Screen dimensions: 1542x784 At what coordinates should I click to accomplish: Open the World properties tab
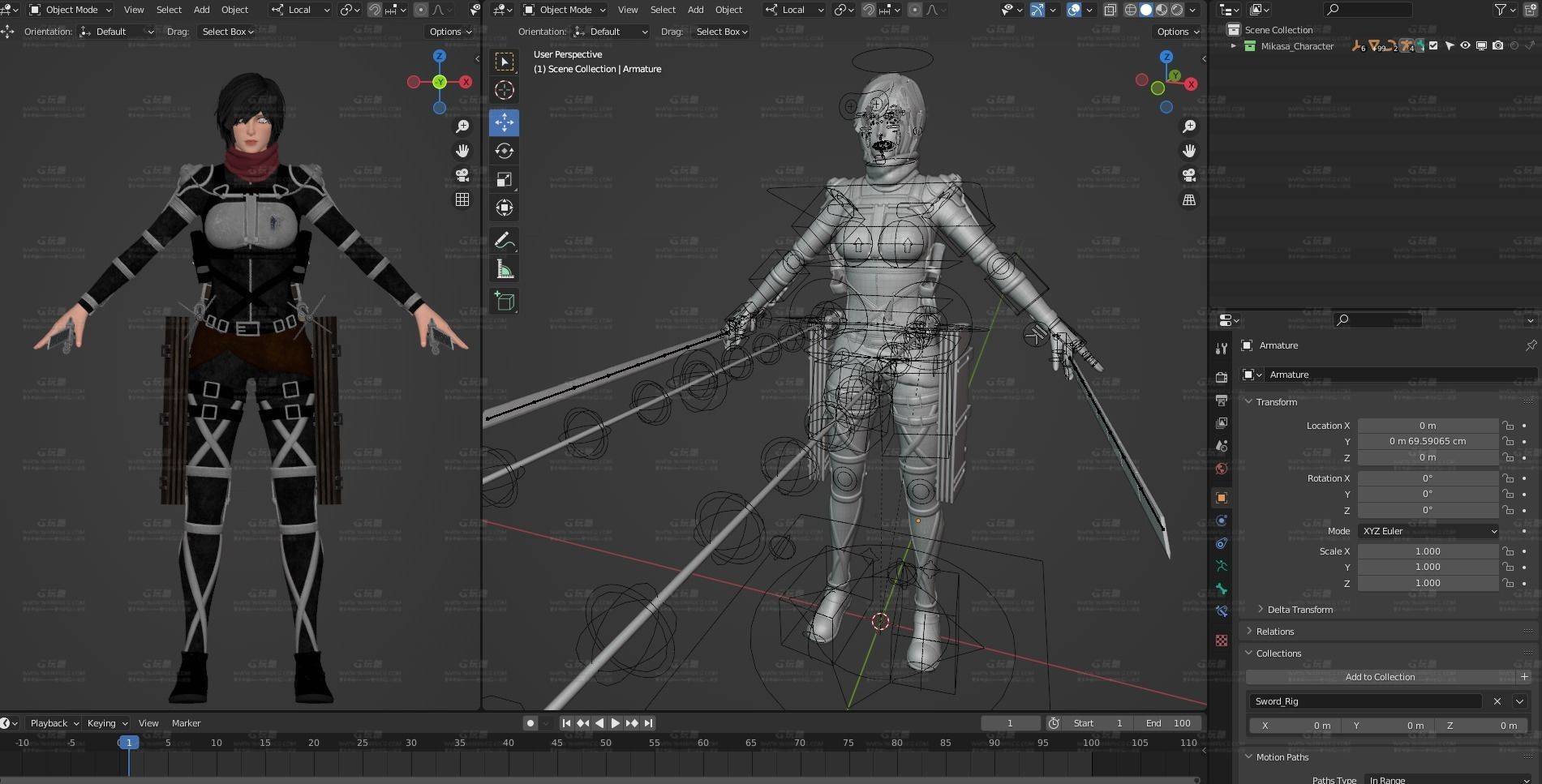click(x=1222, y=469)
